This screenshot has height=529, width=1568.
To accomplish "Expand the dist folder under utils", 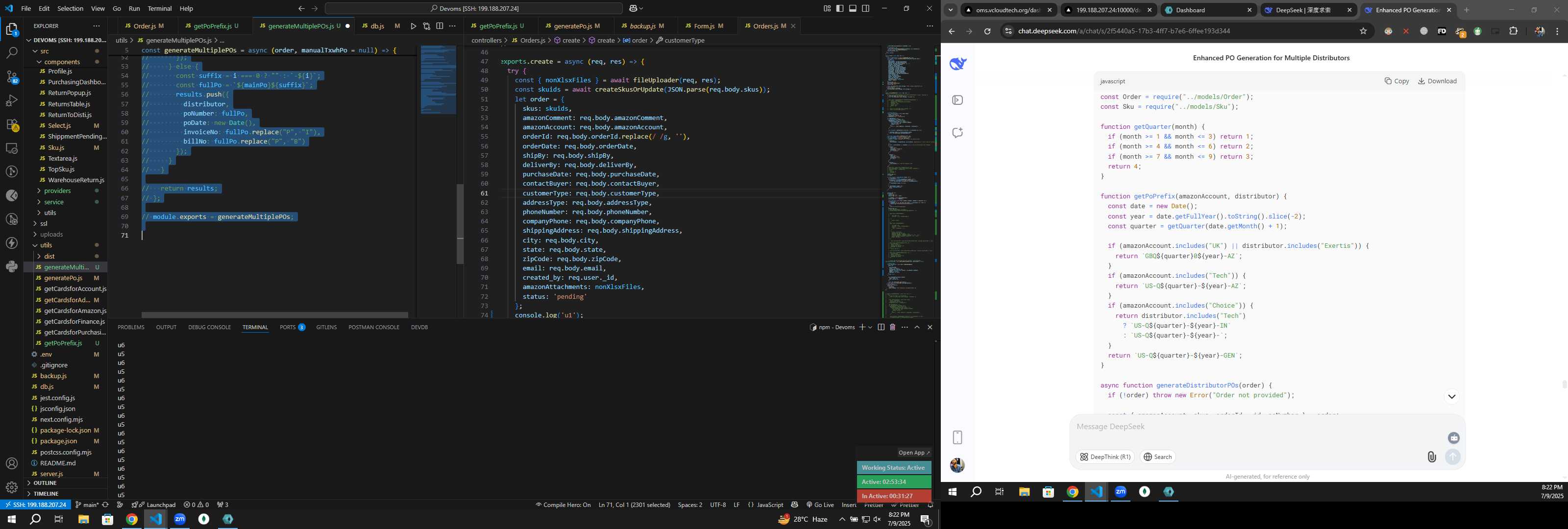I will (x=49, y=256).
